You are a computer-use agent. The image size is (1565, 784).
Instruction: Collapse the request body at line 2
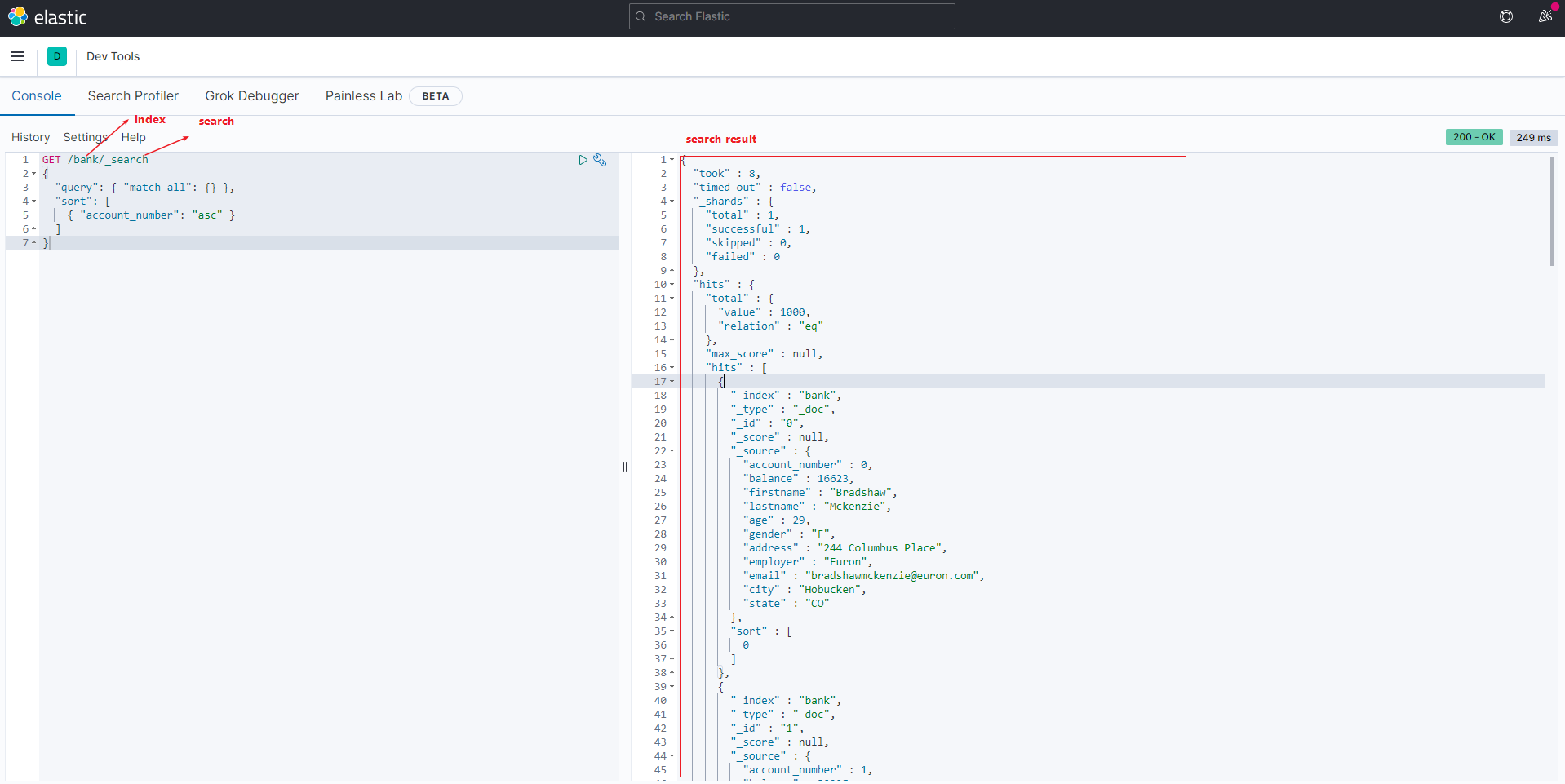[x=33, y=174]
